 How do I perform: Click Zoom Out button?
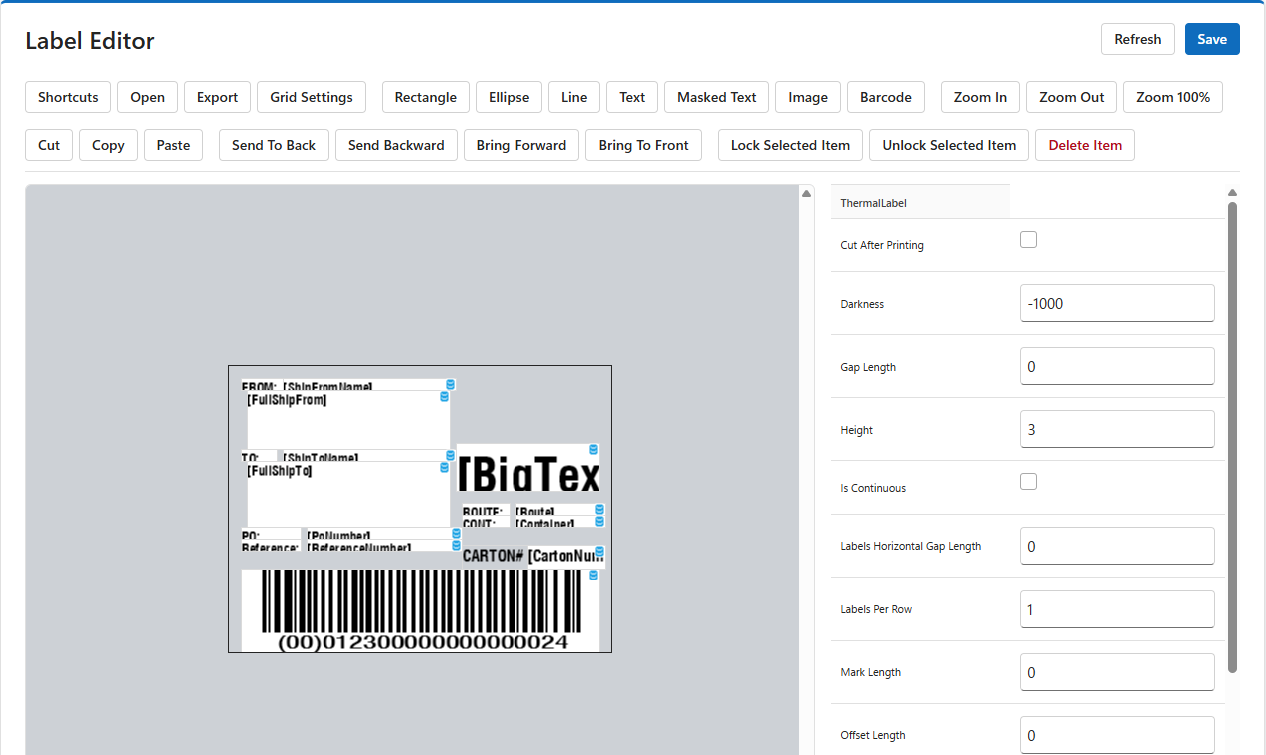1071,97
